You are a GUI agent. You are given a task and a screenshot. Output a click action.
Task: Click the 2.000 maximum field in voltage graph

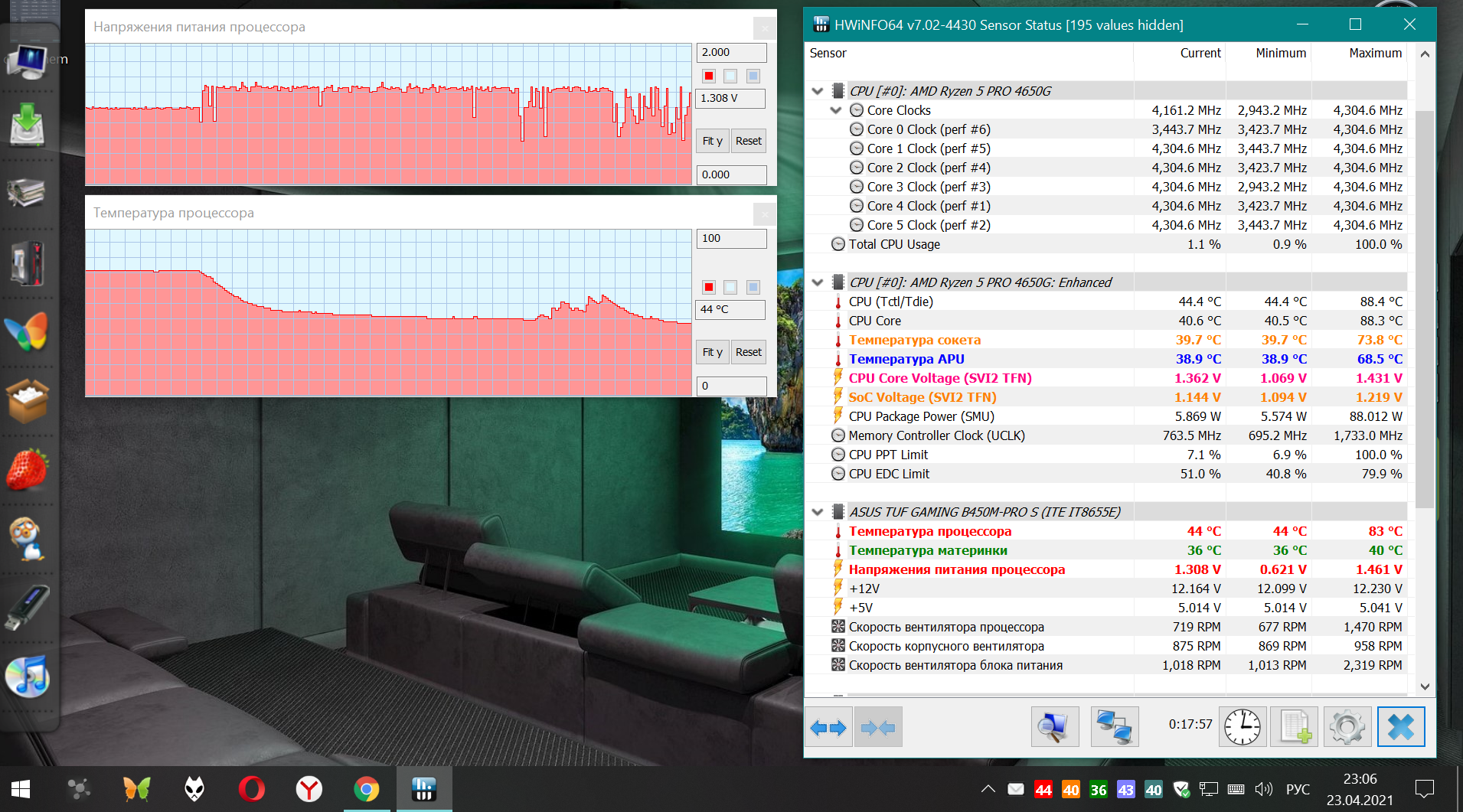click(732, 52)
